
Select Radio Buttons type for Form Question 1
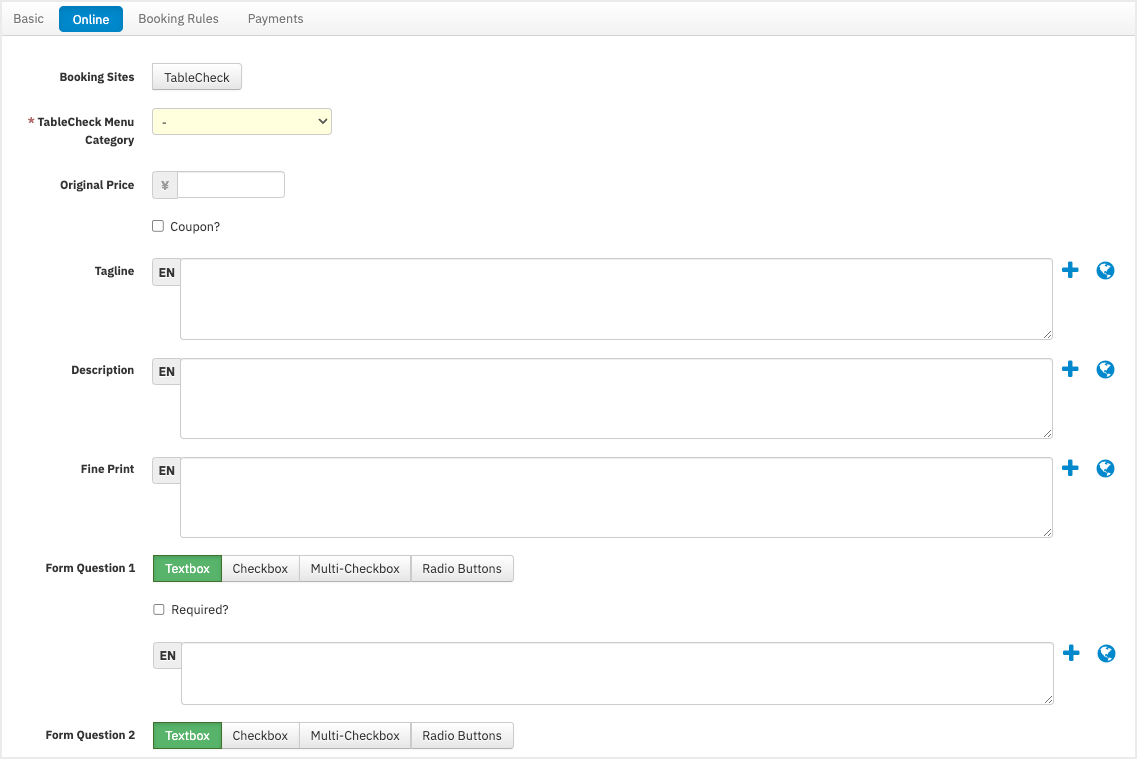coord(462,569)
